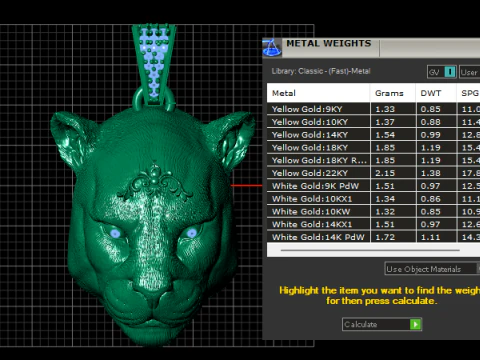Select the Yellow Gold:10KY row
This screenshot has height=360, width=480.
[373, 122]
